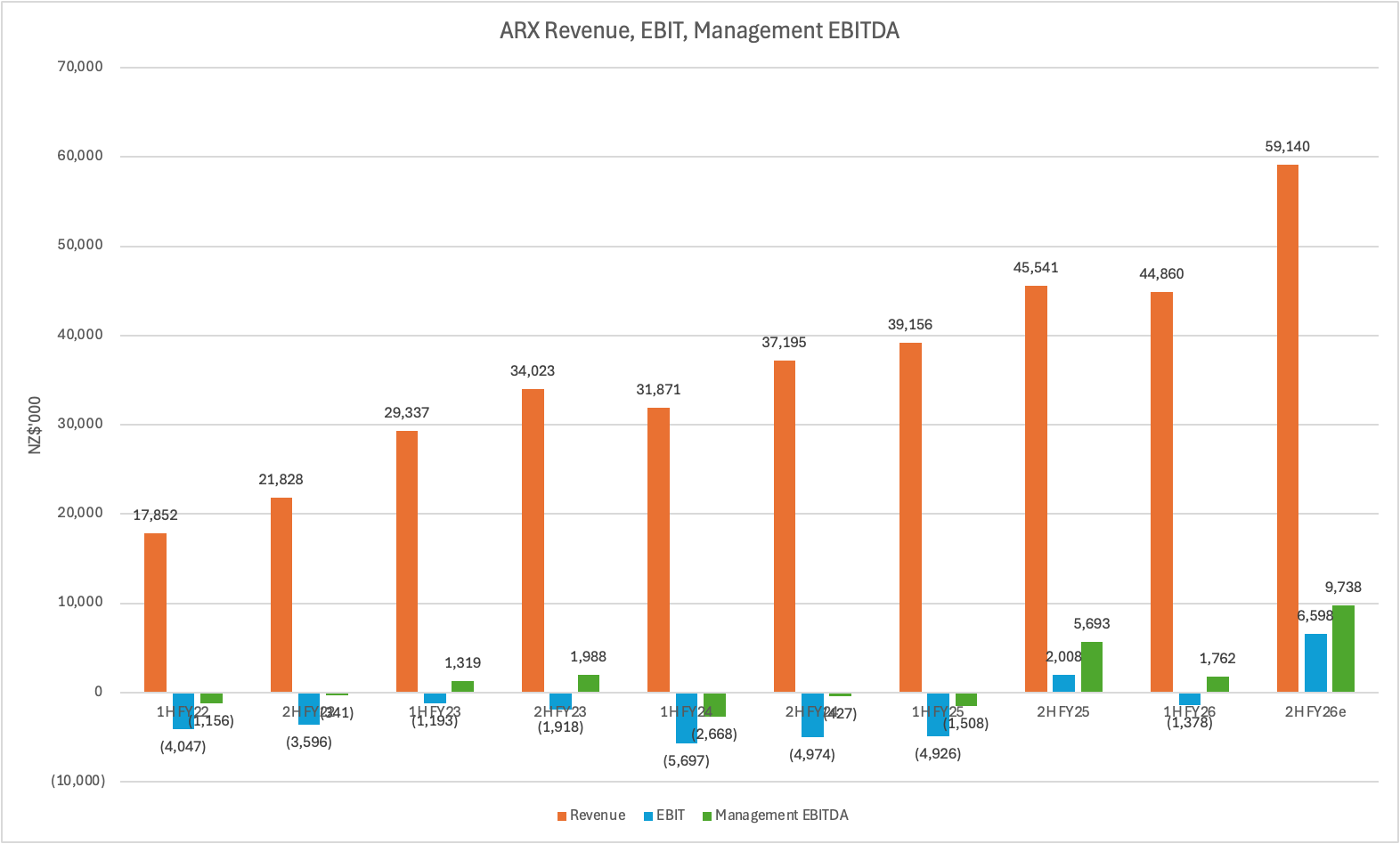The image size is (1400, 844).
Task: Select the blue EBIT bar for 1H FY24
Action: pyautogui.click(x=686, y=718)
